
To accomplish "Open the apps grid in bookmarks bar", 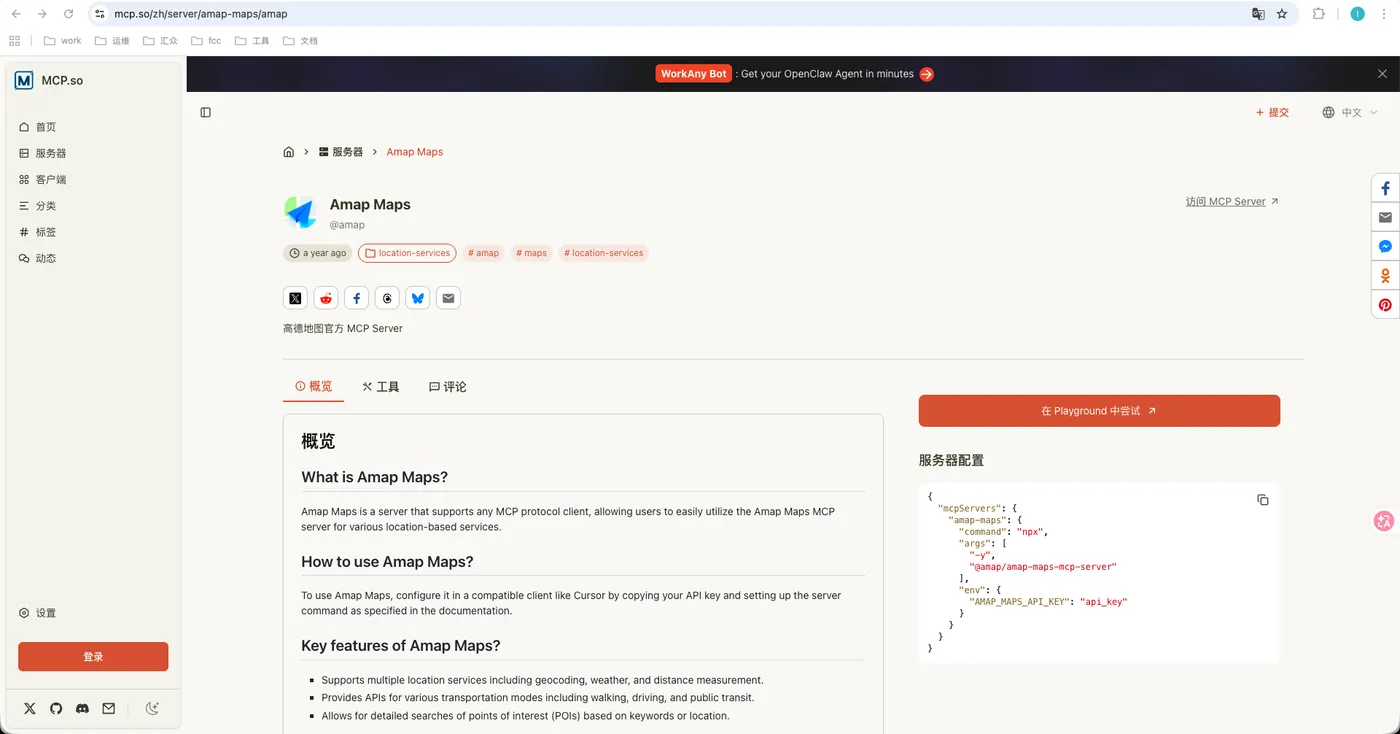I will pos(15,41).
